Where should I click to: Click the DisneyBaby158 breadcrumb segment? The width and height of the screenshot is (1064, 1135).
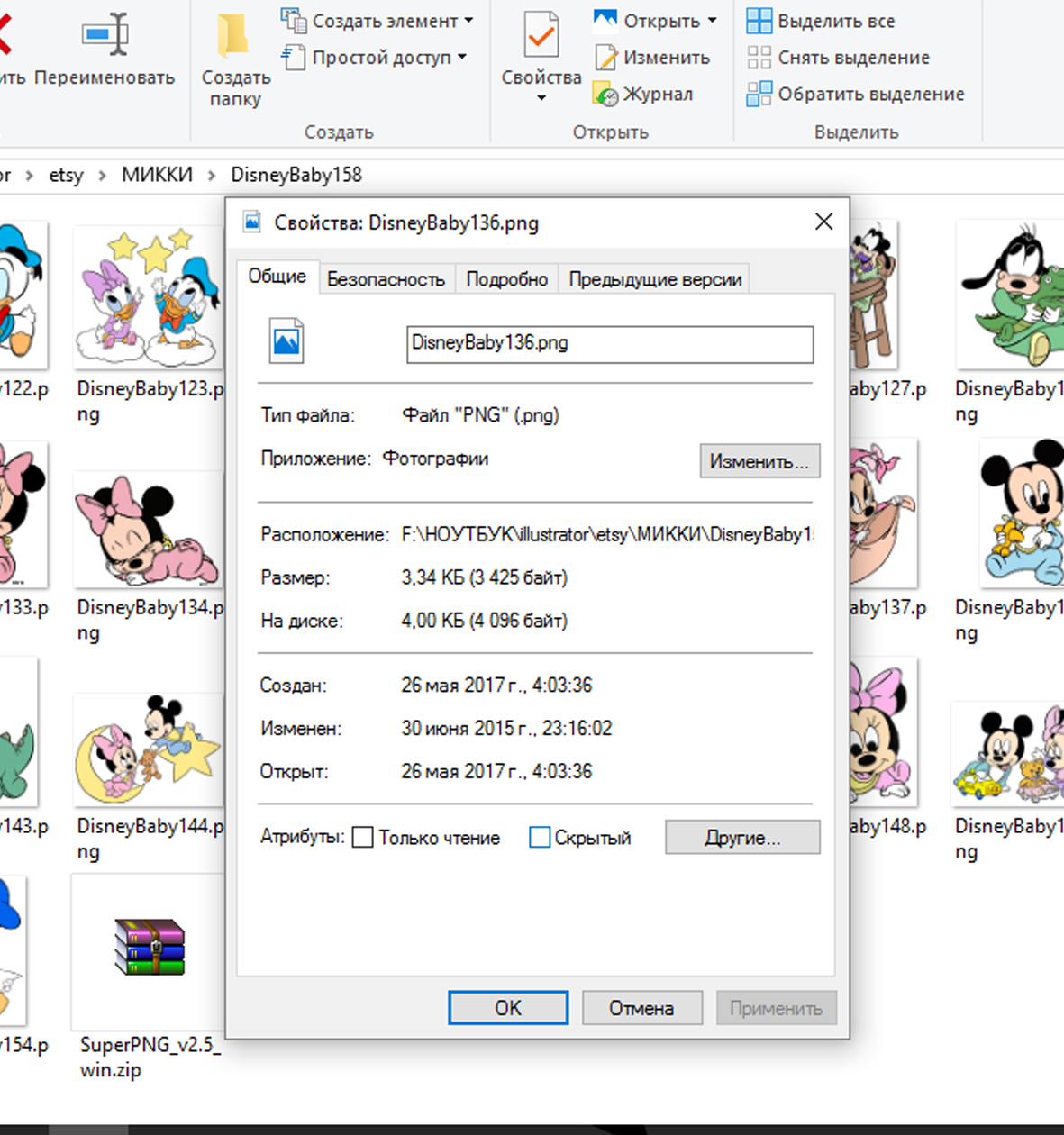pos(296,175)
